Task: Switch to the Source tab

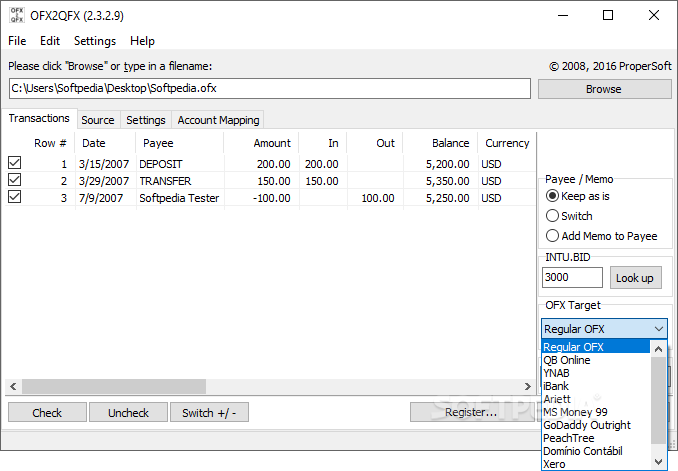Action: 98,120
